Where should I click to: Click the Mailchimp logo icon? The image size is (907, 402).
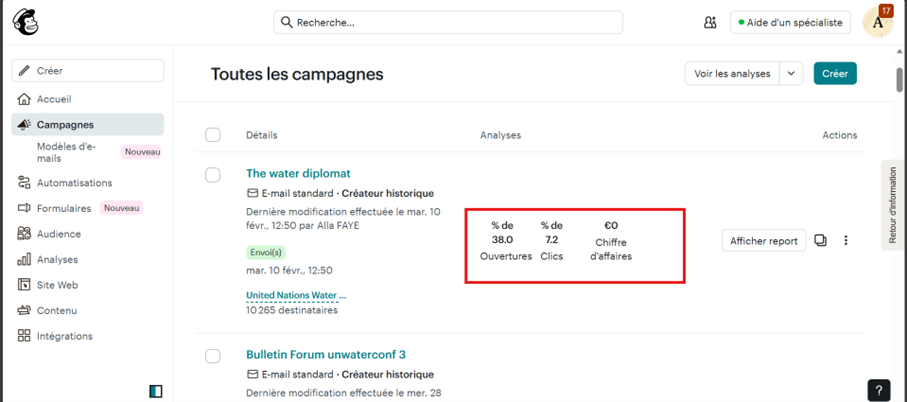click(26, 21)
